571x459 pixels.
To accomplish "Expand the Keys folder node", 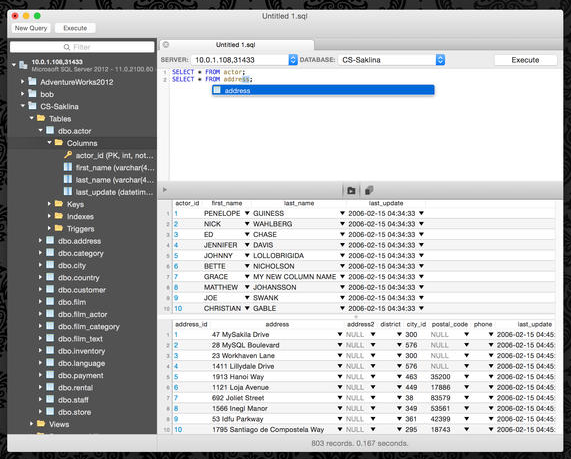I will click(49, 204).
